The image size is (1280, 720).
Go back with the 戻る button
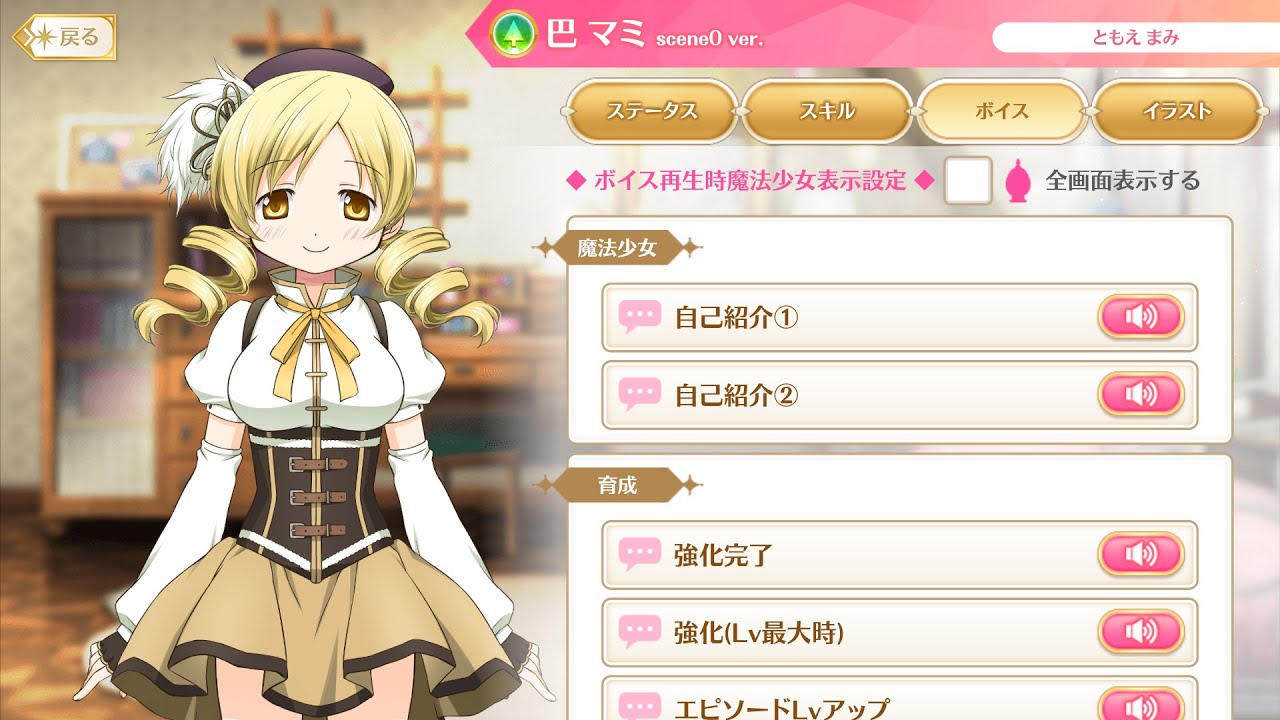(x=65, y=38)
